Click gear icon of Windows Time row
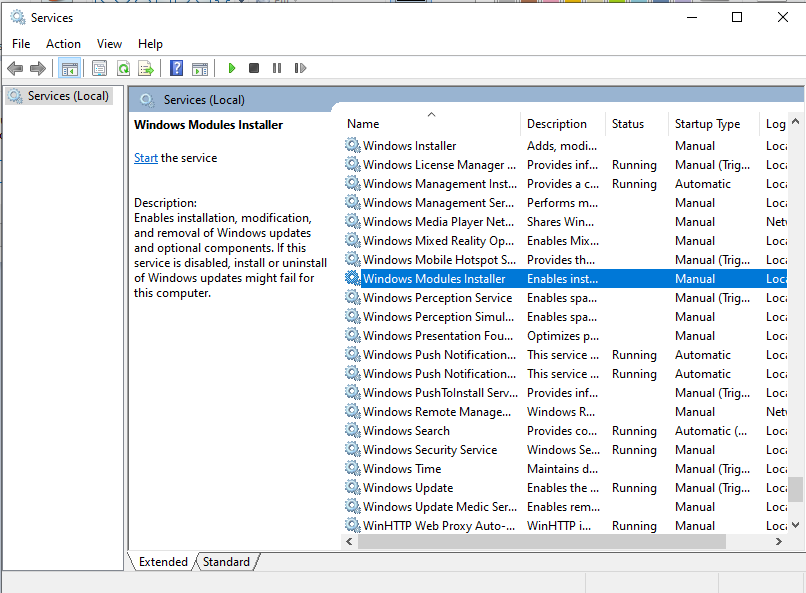Viewport: 806px width, 593px height. click(x=353, y=468)
